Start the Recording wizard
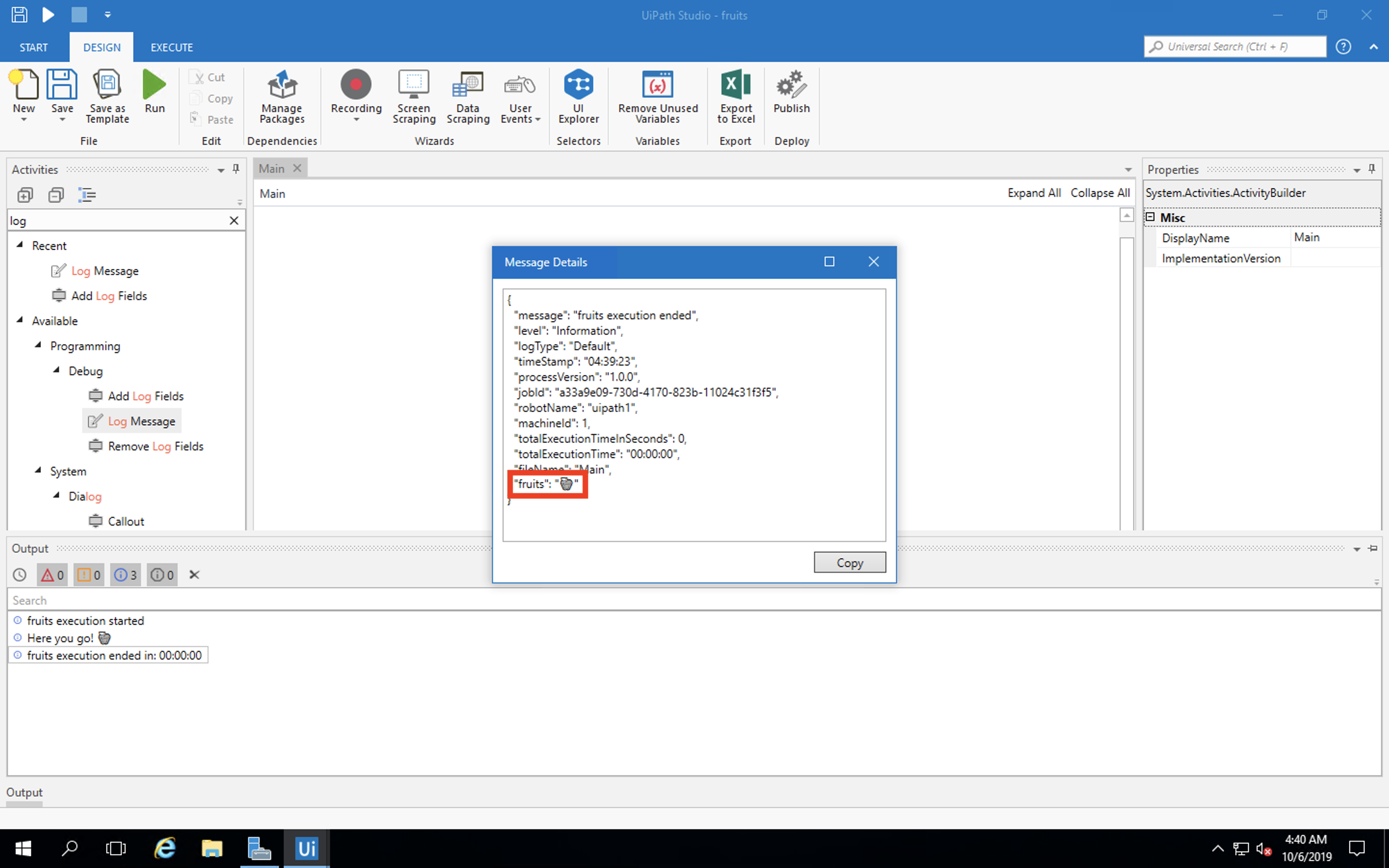Viewport: 1389px width, 868px height. pyautogui.click(x=356, y=95)
